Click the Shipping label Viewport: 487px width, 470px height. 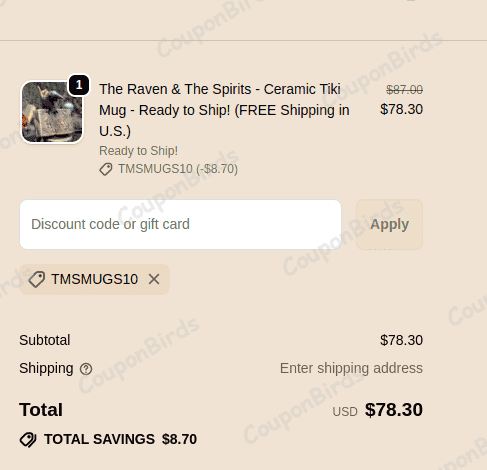[46, 368]
